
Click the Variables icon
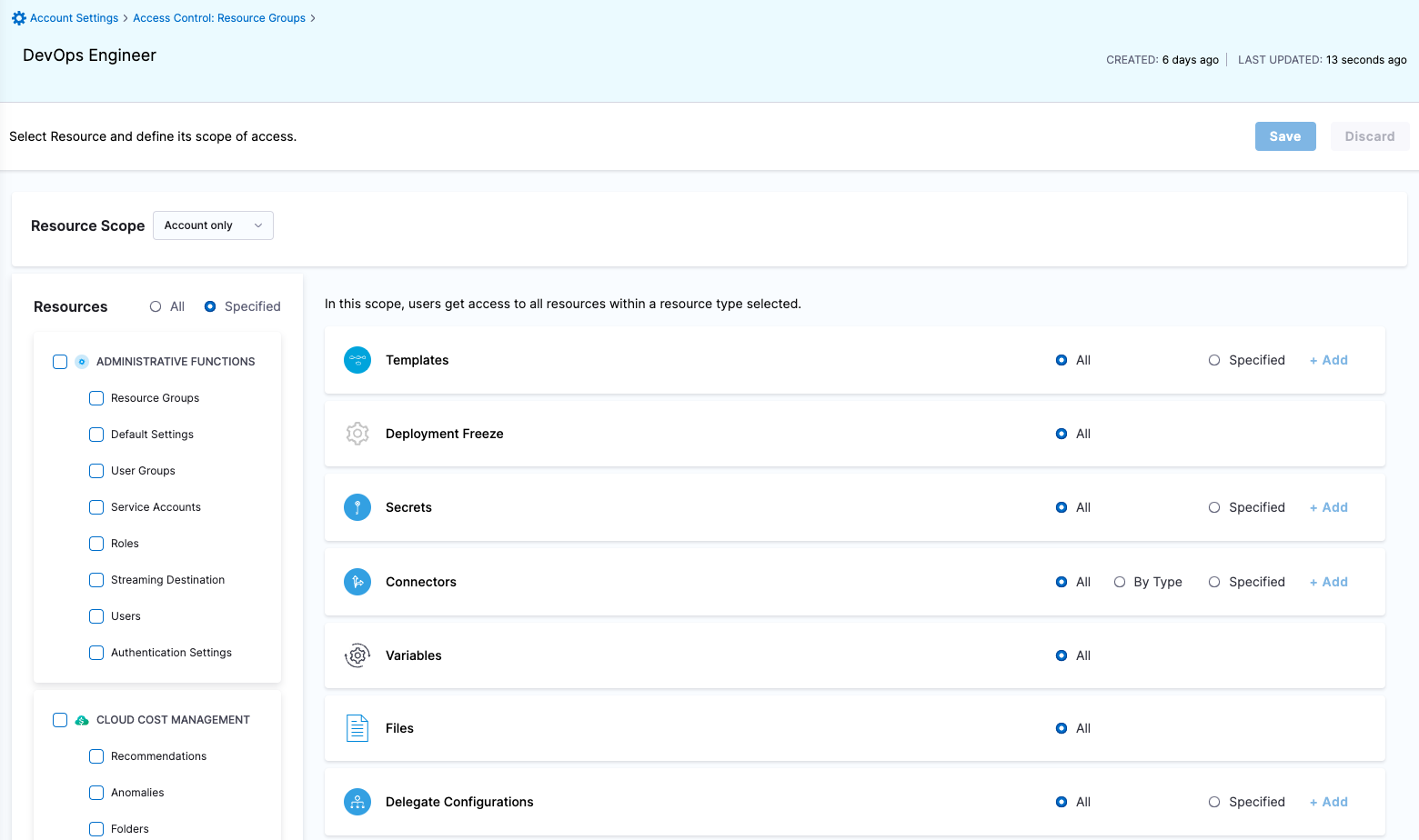pyautogui.click(x=357, y=655)
